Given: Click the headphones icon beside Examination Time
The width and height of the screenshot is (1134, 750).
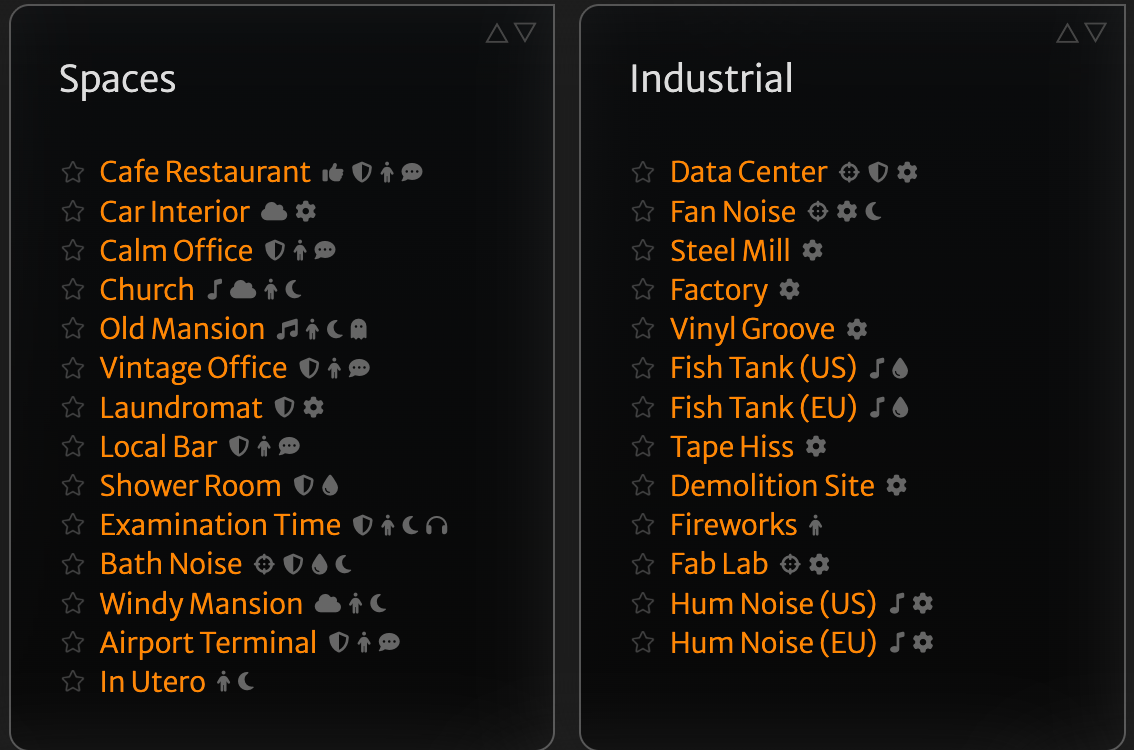Looking at the screenshot, I should [436, 525].
